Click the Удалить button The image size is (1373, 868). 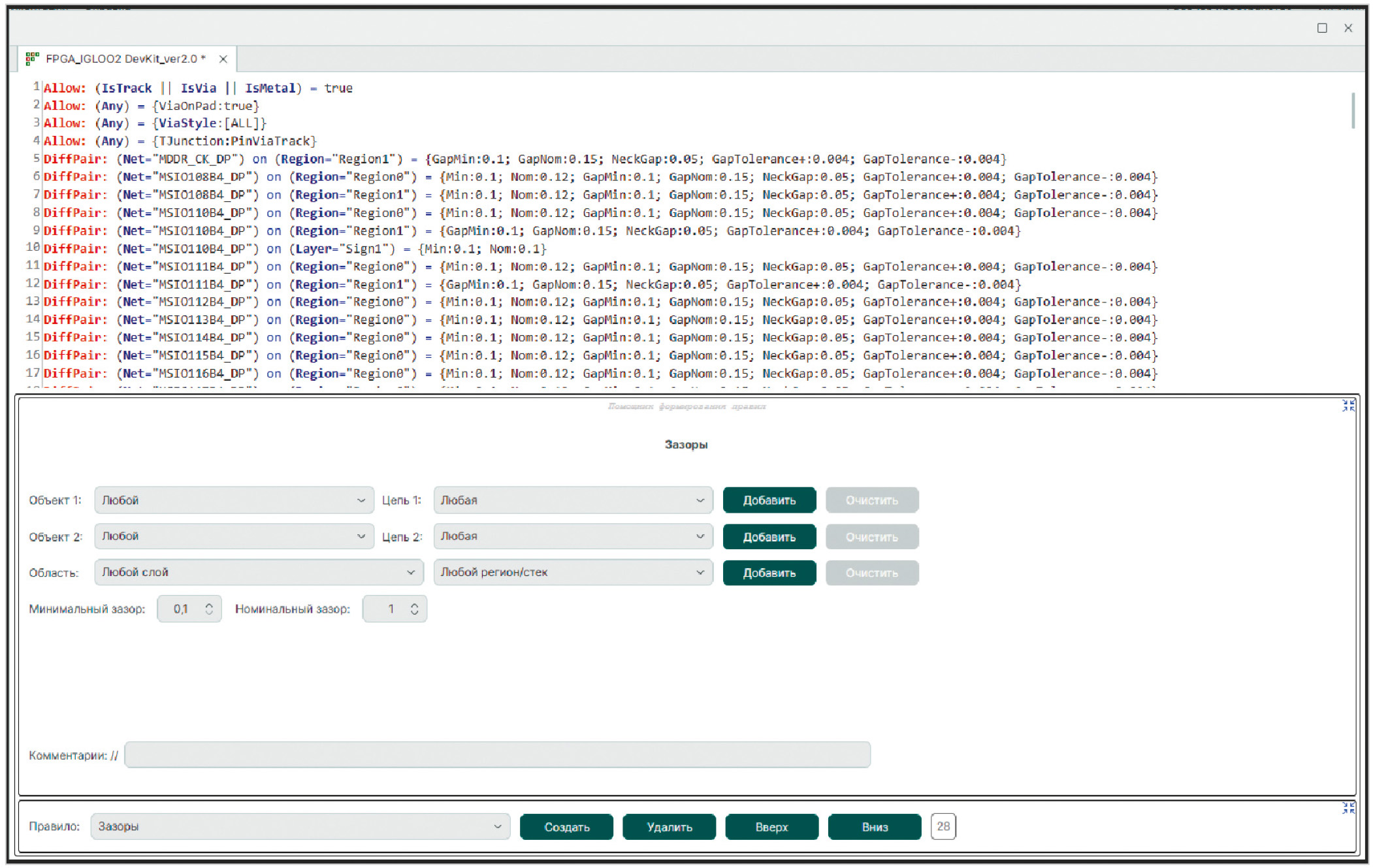669,827
